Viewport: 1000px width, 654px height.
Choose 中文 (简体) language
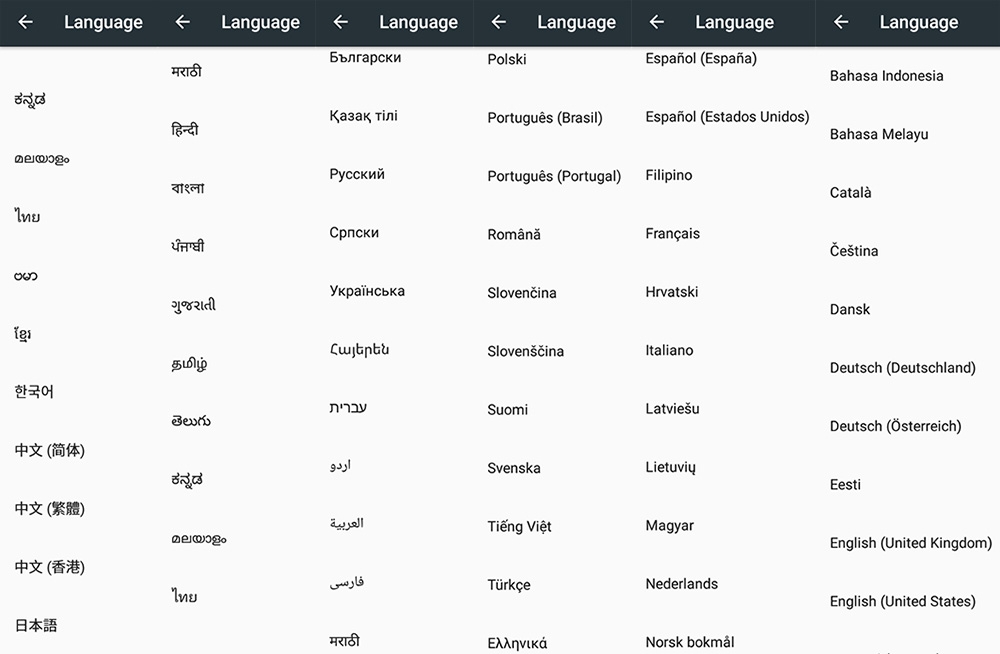click(50, 450)
